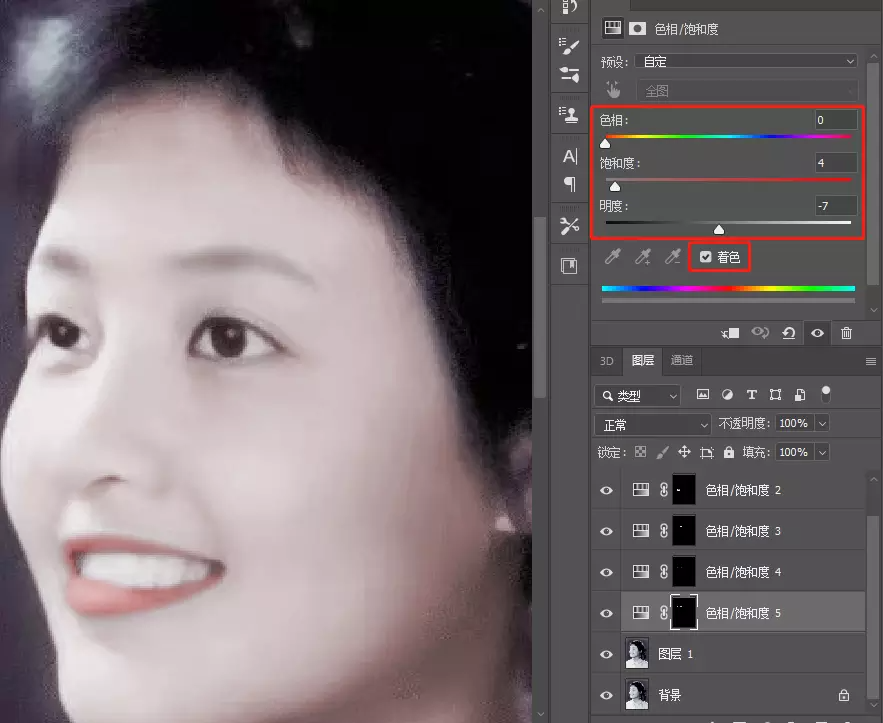
Task: Select the 色相/饱和度 4 layer name
Action: (x=743, y=572)
